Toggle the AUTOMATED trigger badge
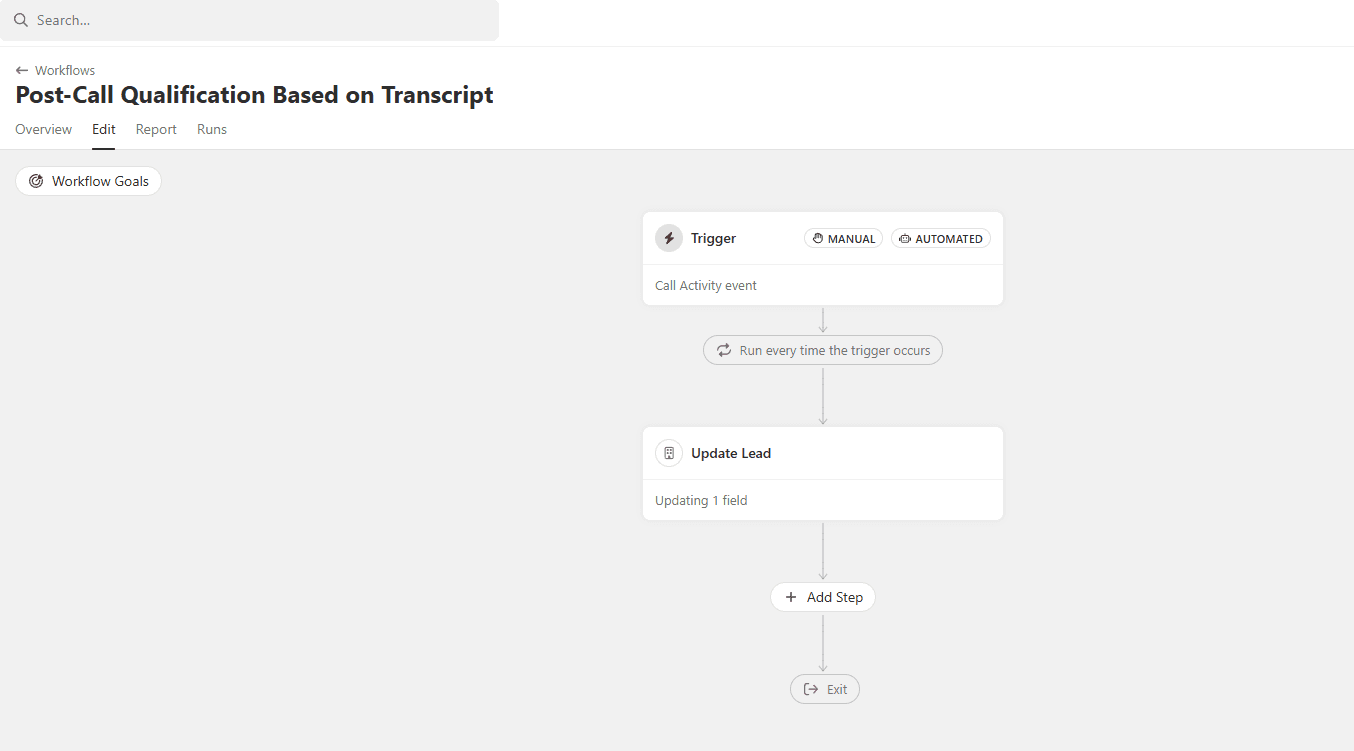This screenshot has width=1354, height=751. (941, 238)
